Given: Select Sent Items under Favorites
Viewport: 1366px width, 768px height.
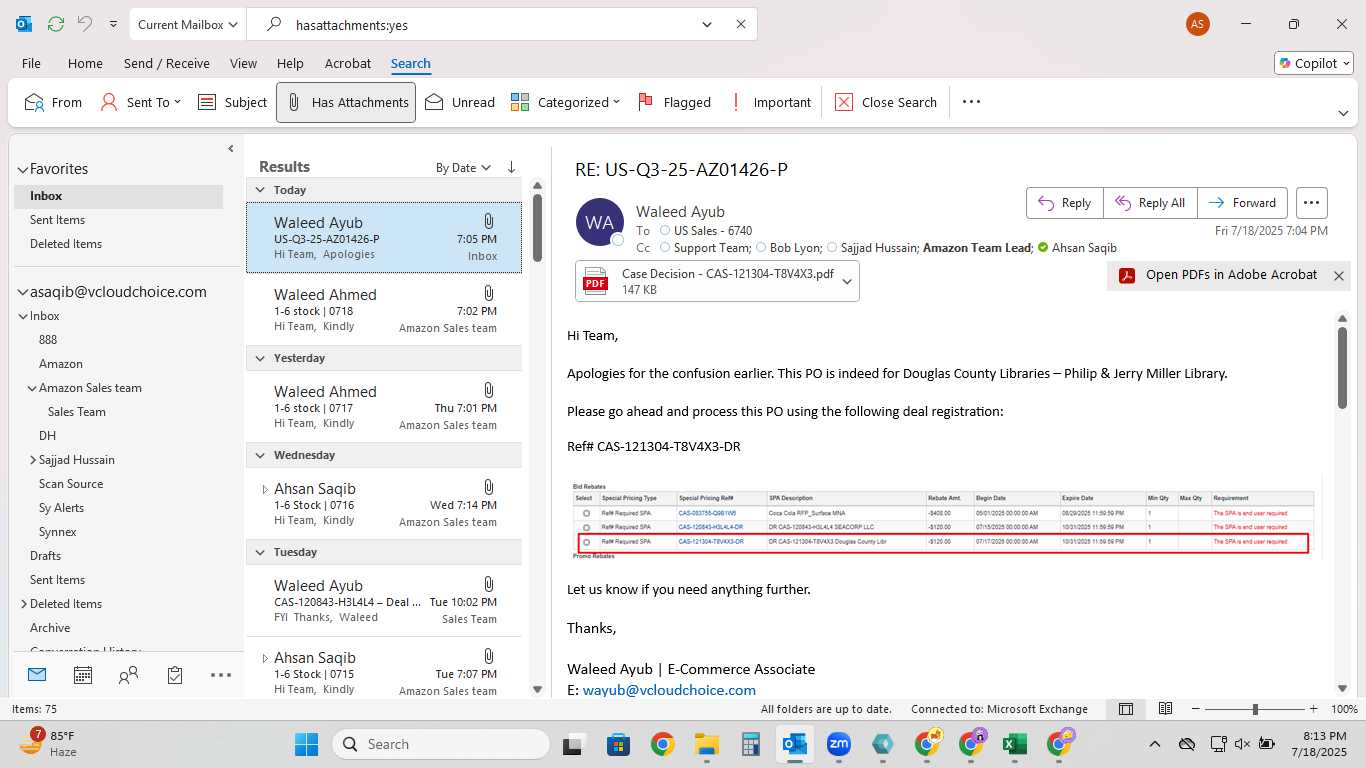Looking at the screenshot, I should 57,220.
